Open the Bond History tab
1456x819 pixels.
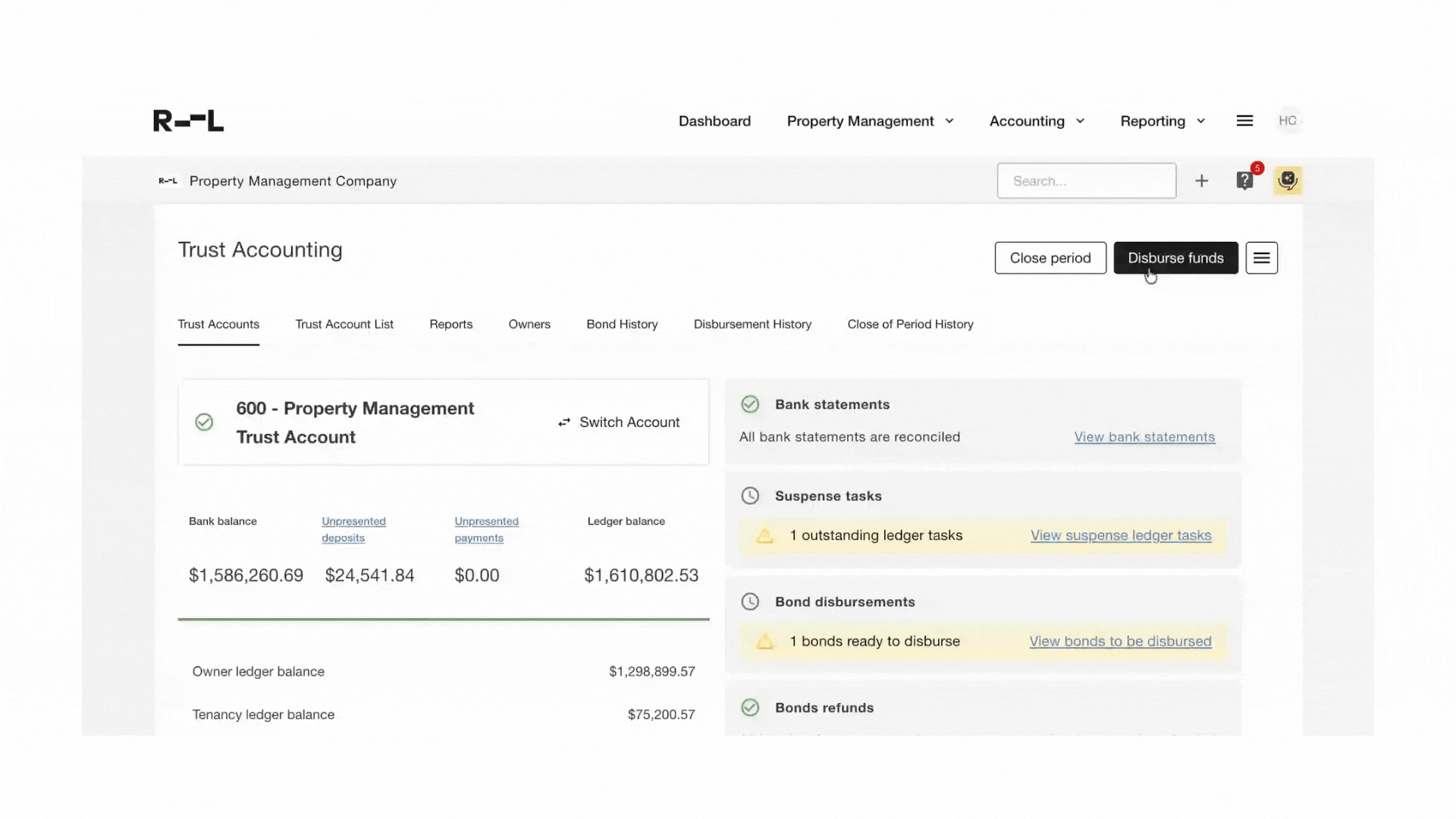pyautogui.click(x=622, y=324)
